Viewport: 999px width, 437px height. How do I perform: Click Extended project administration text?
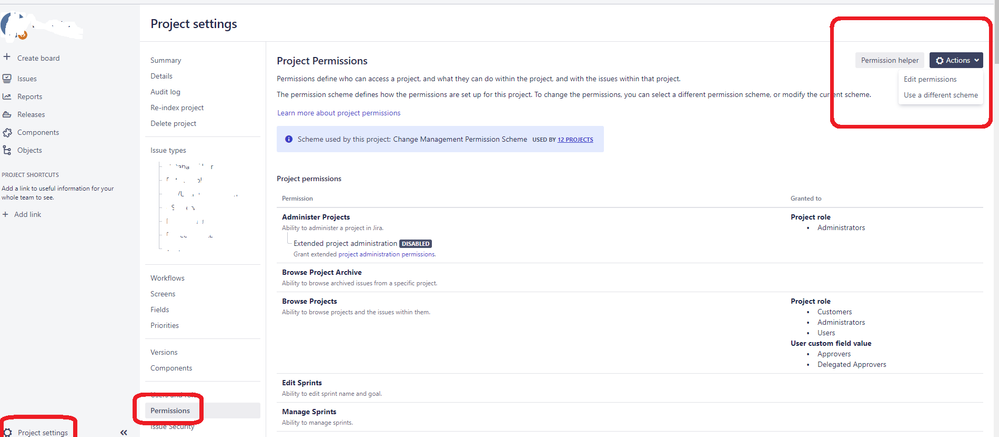click(345, 243)
